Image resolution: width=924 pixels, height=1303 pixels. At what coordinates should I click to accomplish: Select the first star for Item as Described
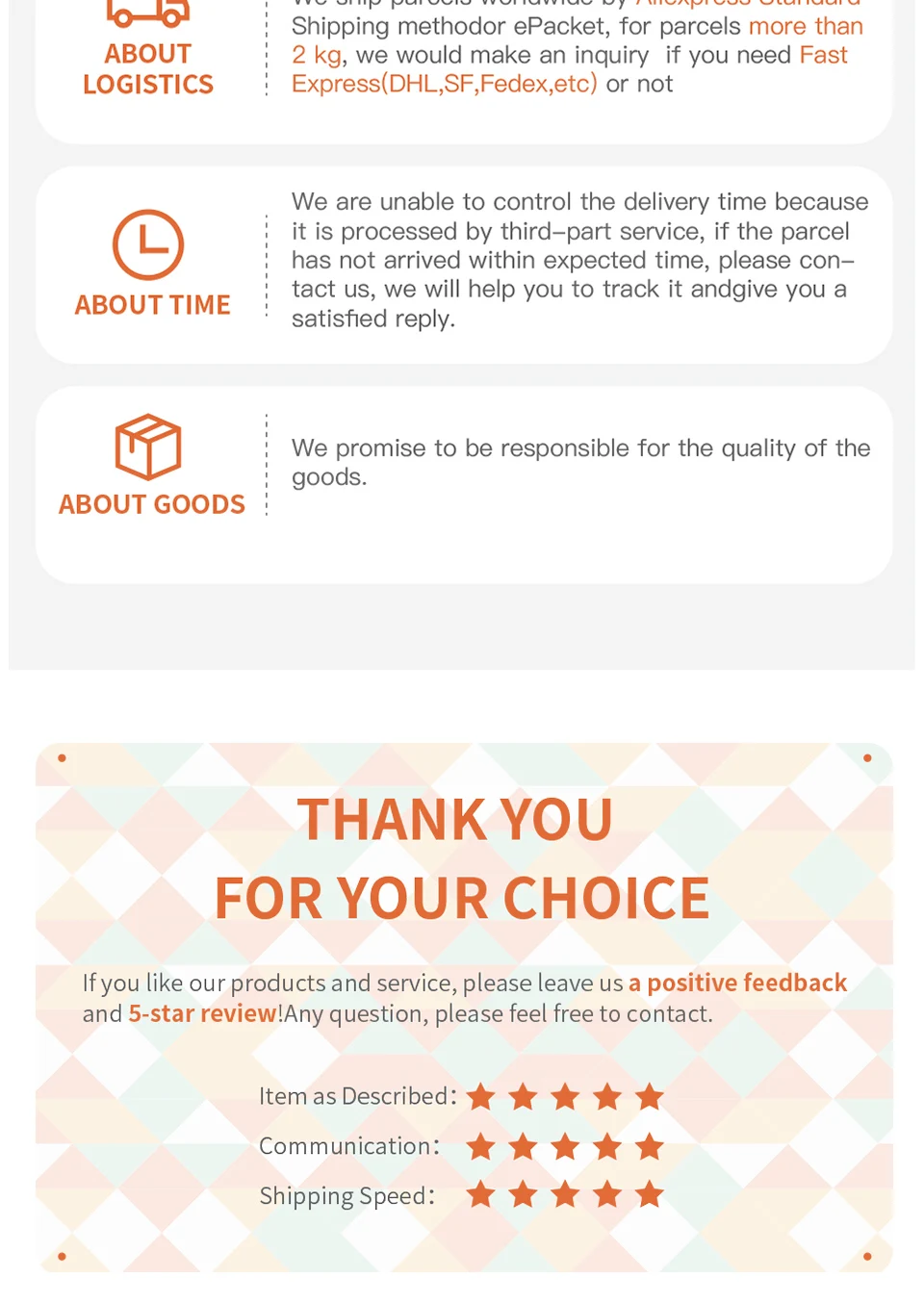pyautogui.click(x=480, y=1096)
